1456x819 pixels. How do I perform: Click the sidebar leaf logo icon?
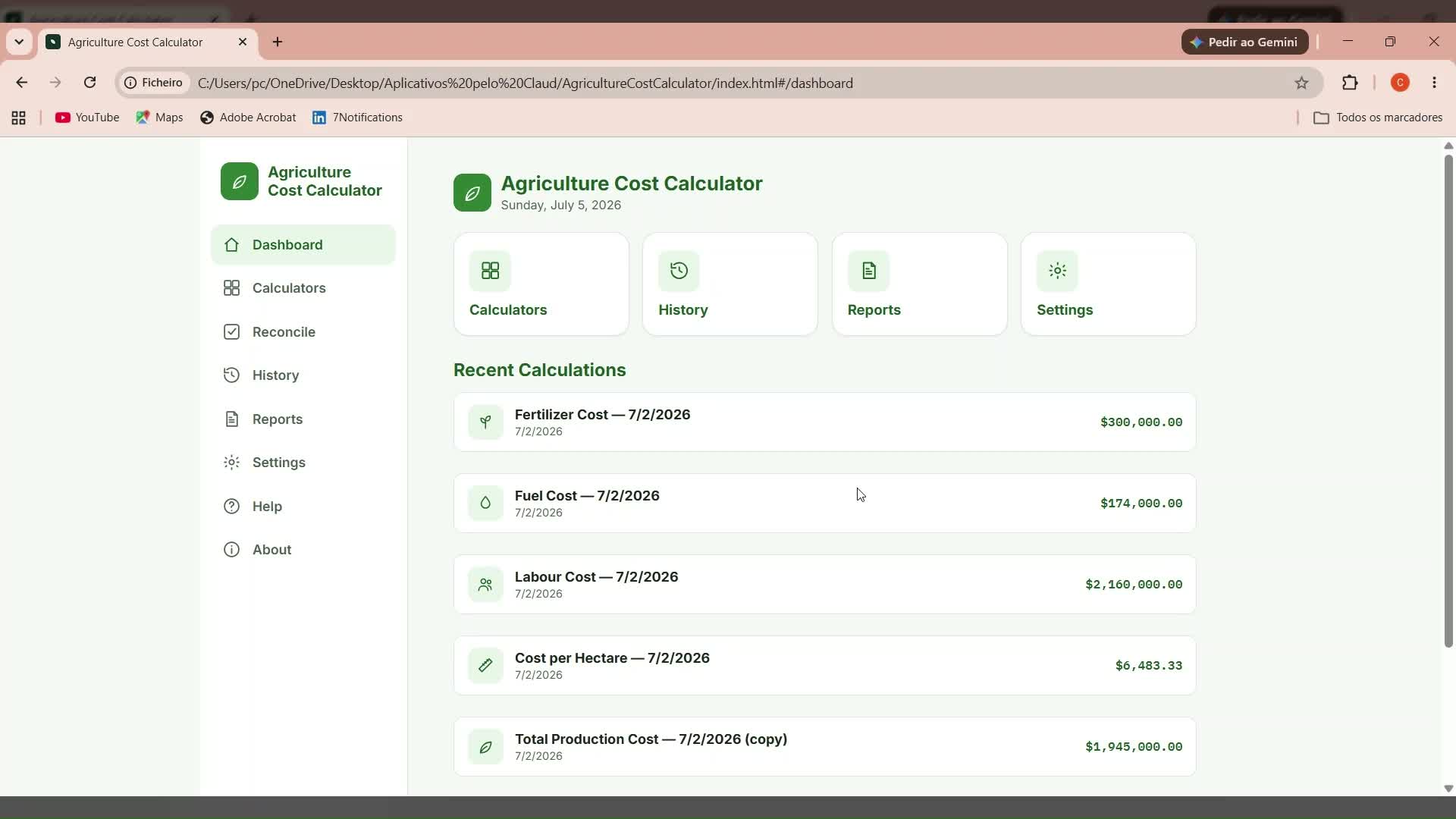[239, 181]
